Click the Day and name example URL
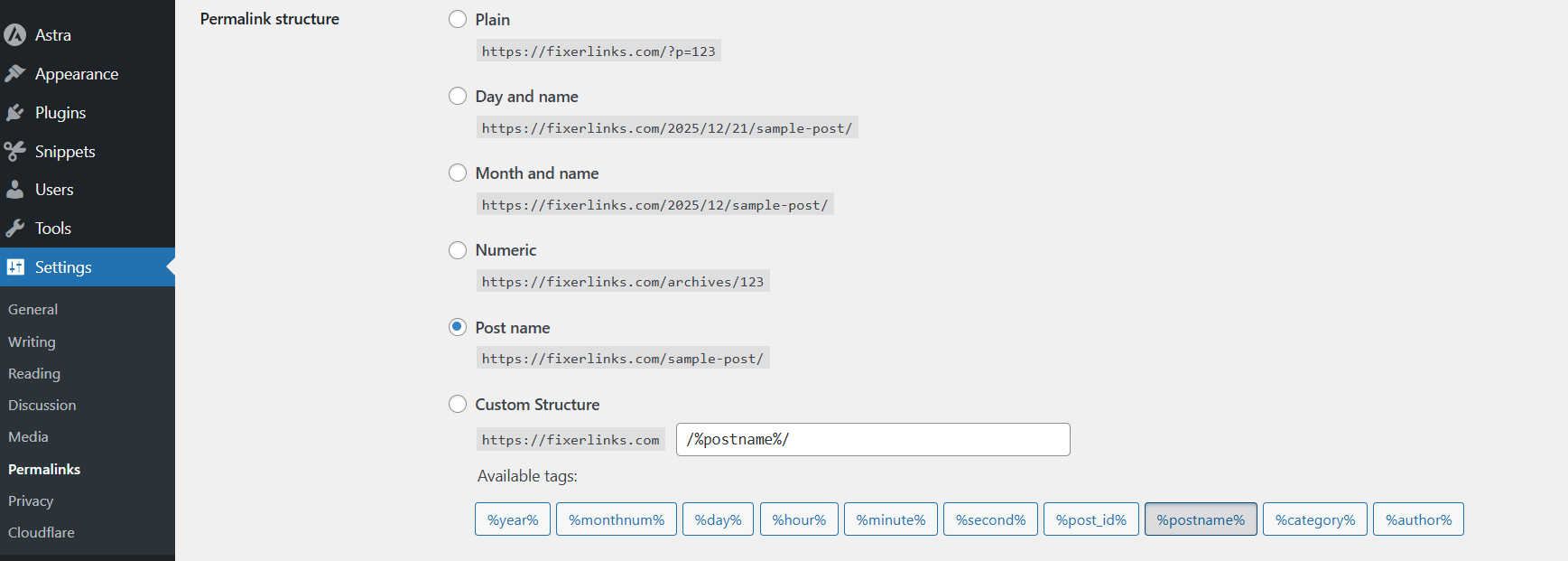 [667, 128]
